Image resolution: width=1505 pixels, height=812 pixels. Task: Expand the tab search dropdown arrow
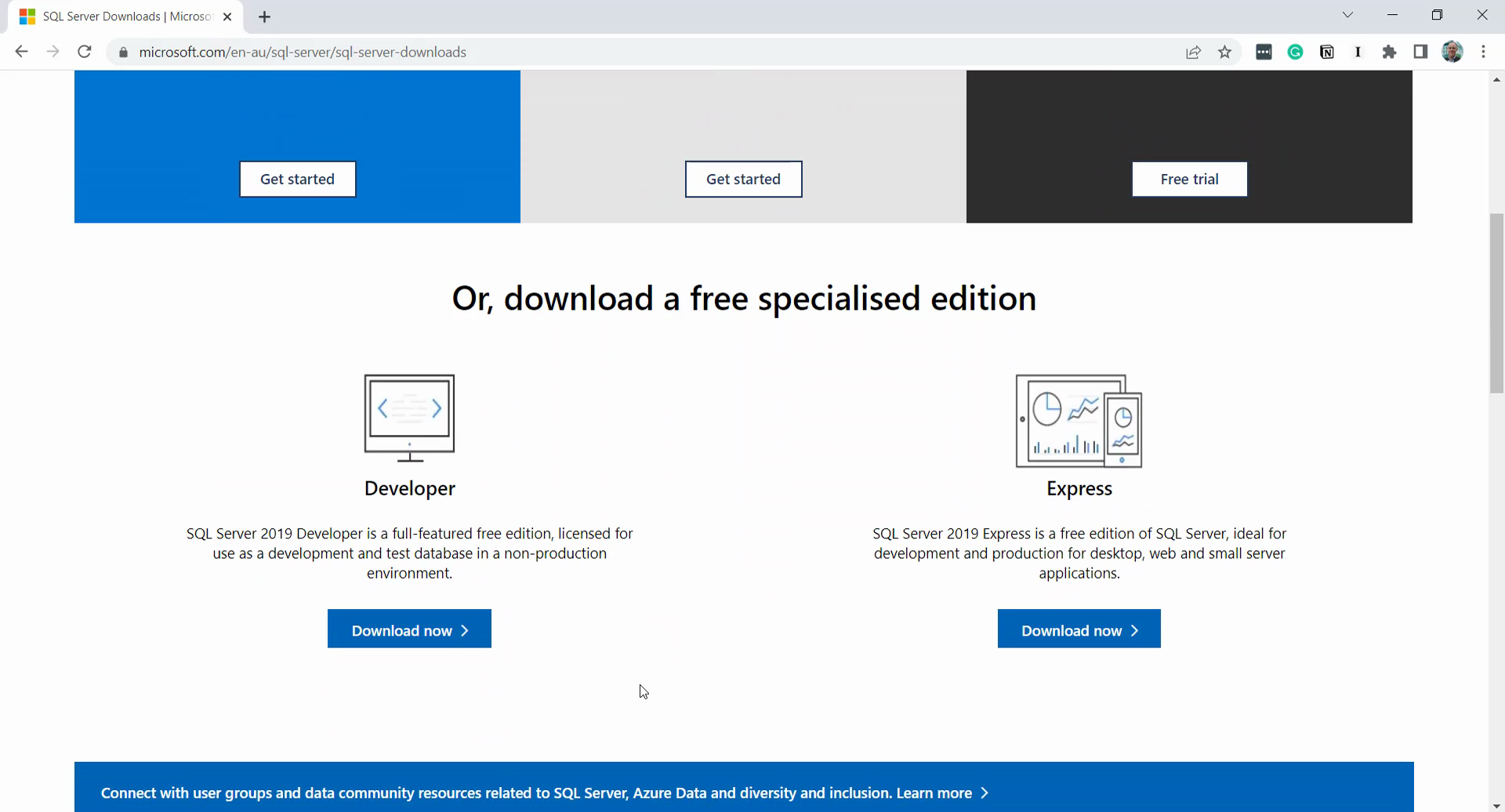(x=1347, y=15)
